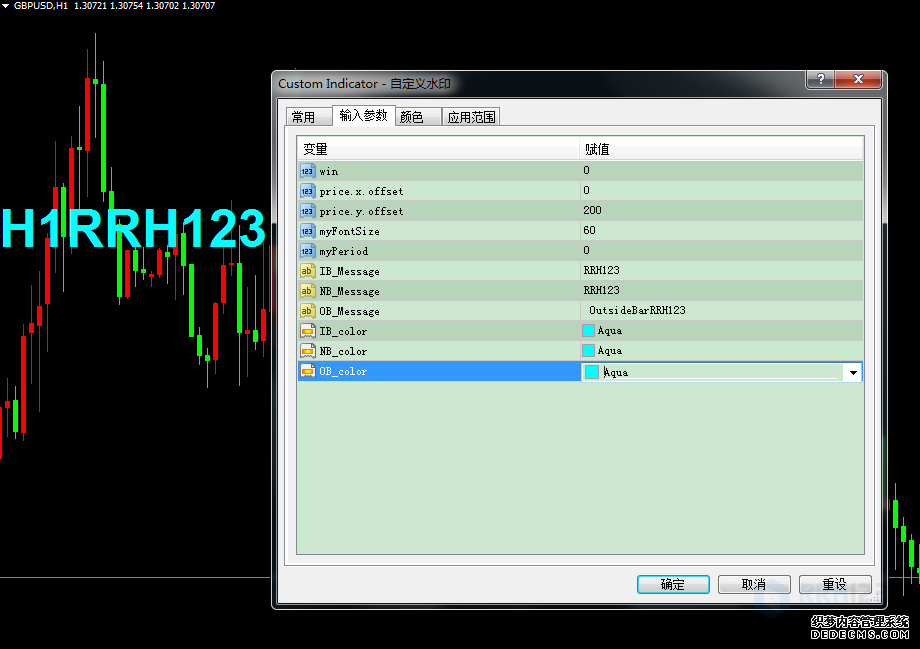Viewport: 920px width, 649px height.
Task: Click the IB_Message value RRH123
Action: coord(601,270)
